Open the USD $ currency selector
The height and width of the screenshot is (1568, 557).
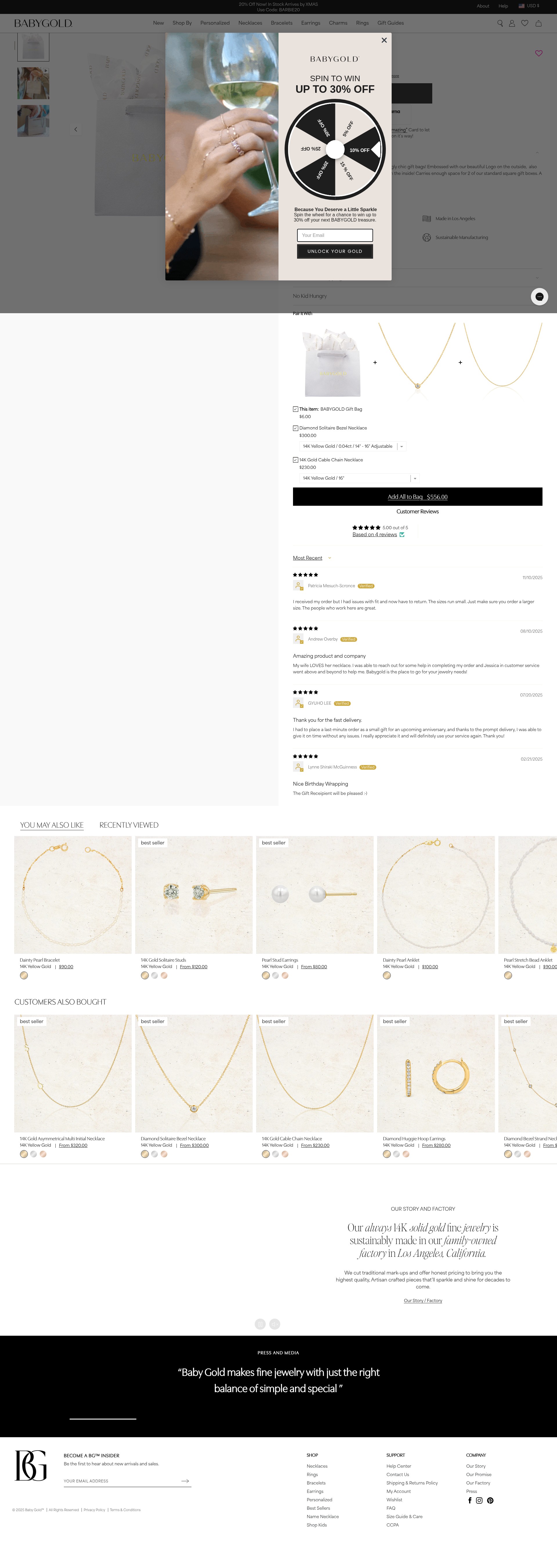[528, 6]
